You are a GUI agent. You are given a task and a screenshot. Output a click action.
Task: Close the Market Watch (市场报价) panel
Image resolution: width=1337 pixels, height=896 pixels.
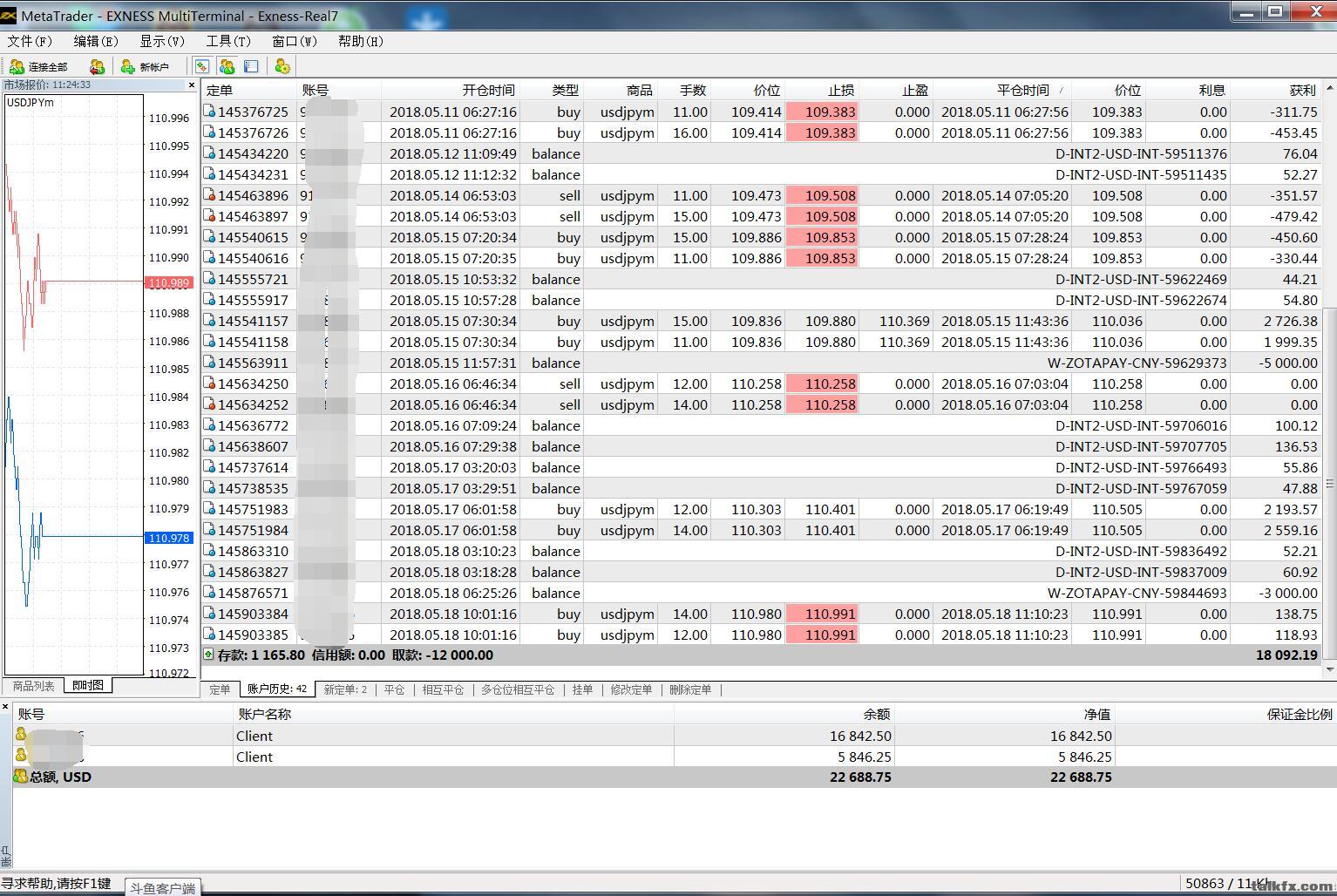tap(192, 85)
